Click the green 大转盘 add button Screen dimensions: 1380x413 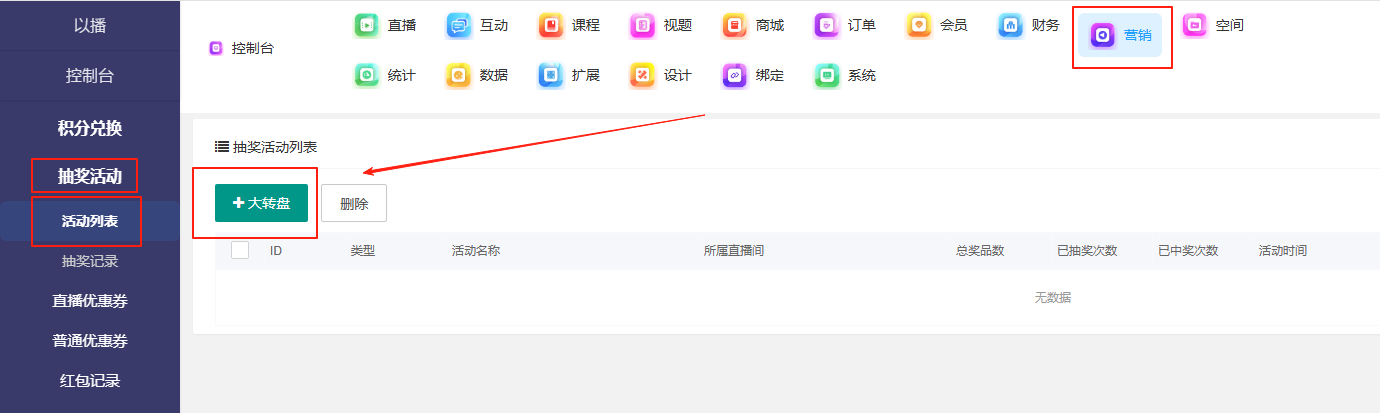coord(261,203)
